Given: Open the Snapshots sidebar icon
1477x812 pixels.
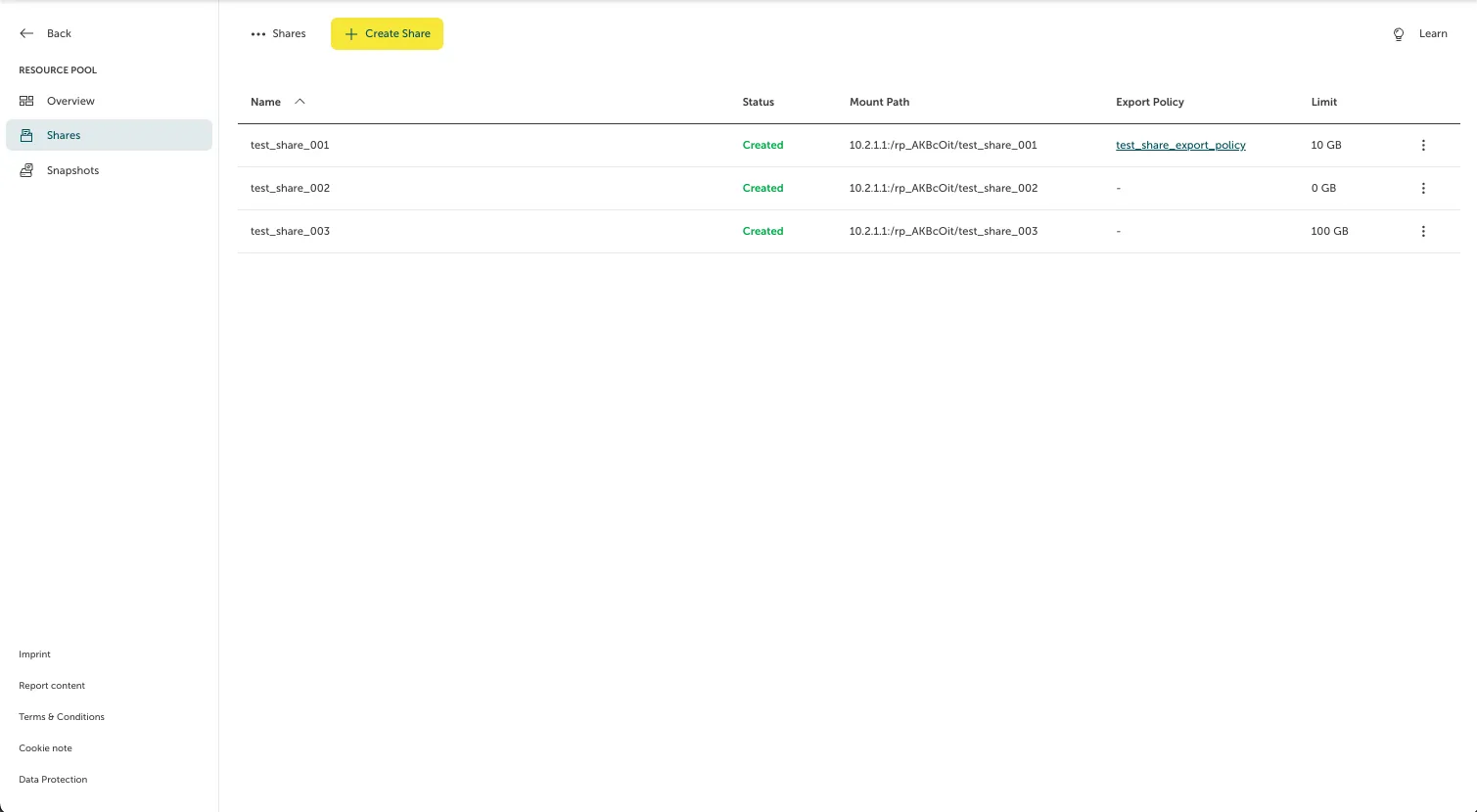Looking at the screenshot, I should [26, 170].
